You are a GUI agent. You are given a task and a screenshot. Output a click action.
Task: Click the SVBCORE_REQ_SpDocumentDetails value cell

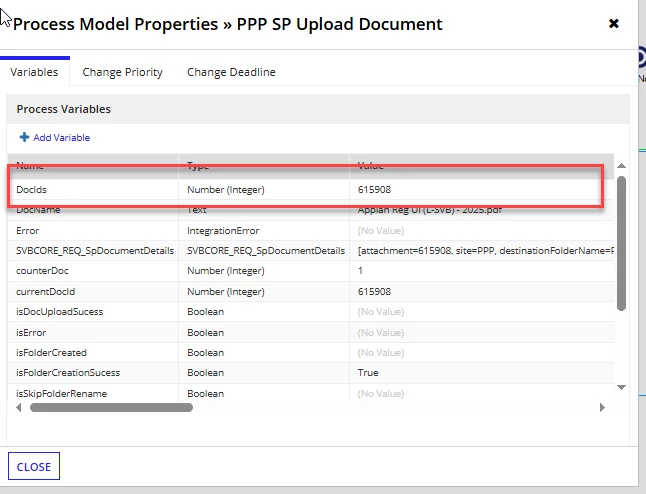[x=482, y=251]
